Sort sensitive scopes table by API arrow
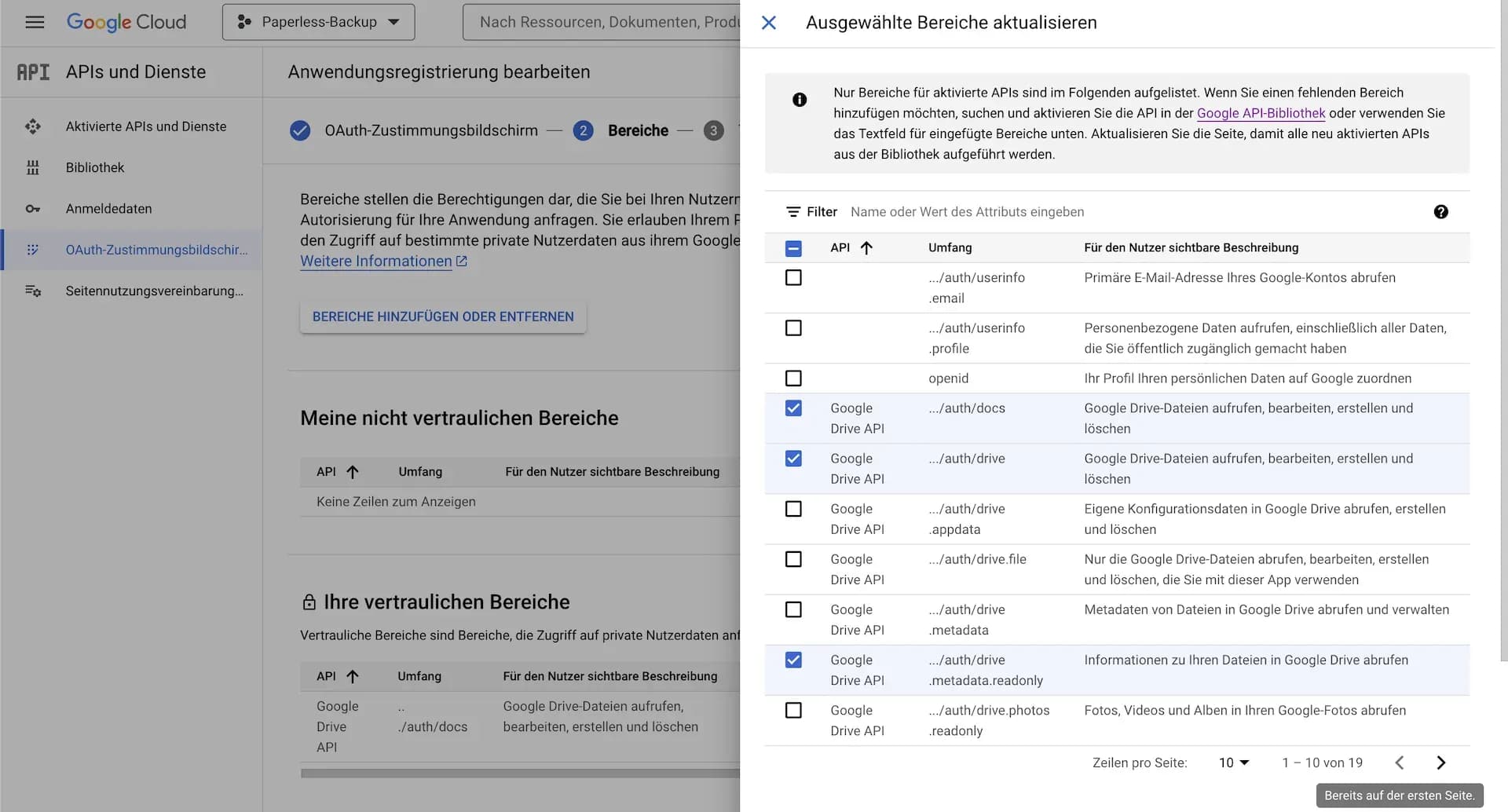The height and width of the screenshot is (812, 1508). point(353,676)
